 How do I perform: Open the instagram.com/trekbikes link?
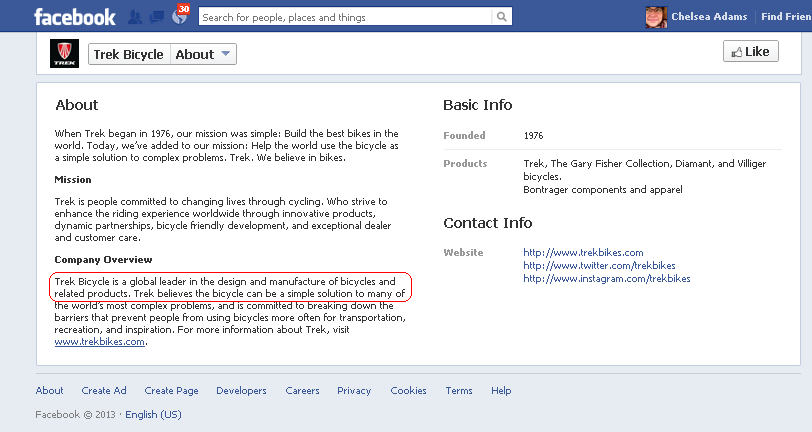(606, 278)
